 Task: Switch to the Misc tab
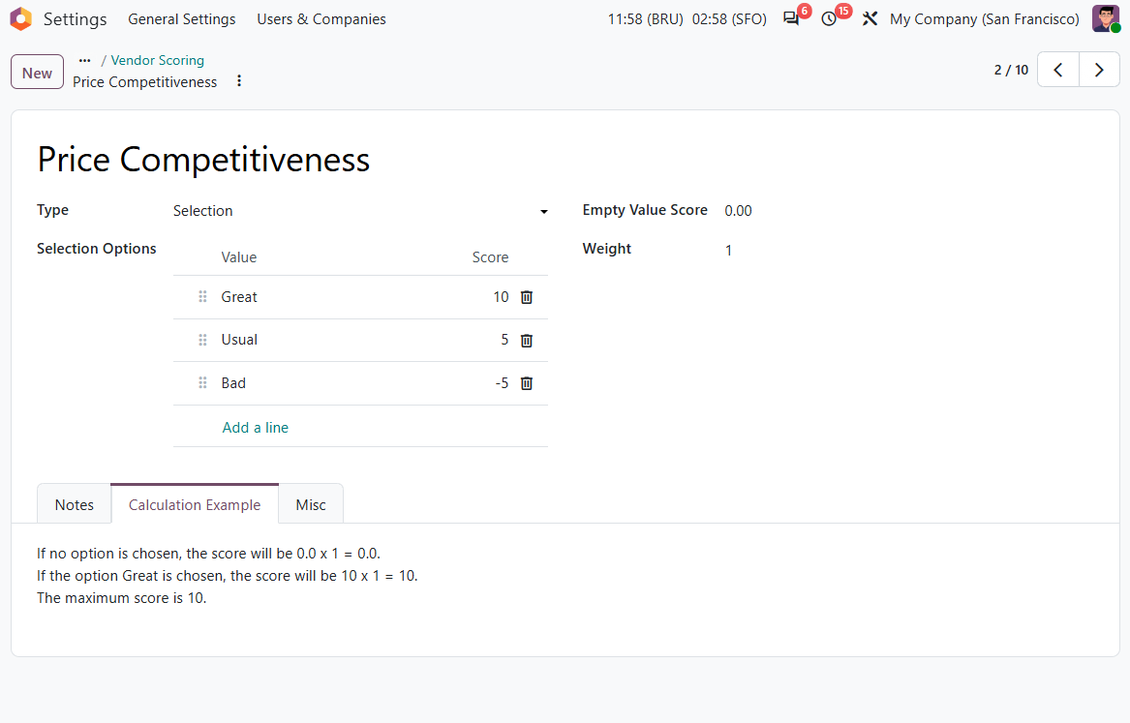(x=311, y=505)
